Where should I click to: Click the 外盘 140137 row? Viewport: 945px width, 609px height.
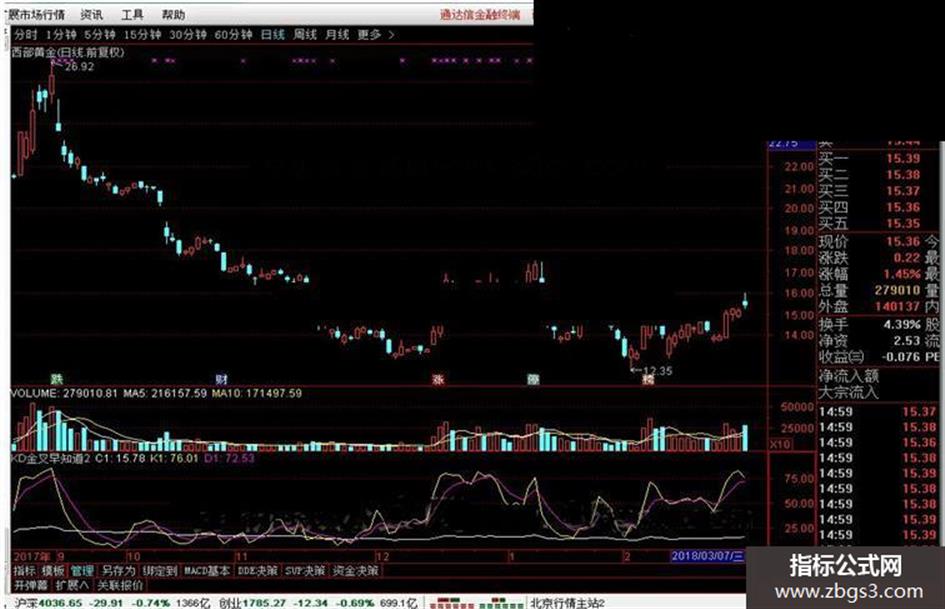[870, 307]
